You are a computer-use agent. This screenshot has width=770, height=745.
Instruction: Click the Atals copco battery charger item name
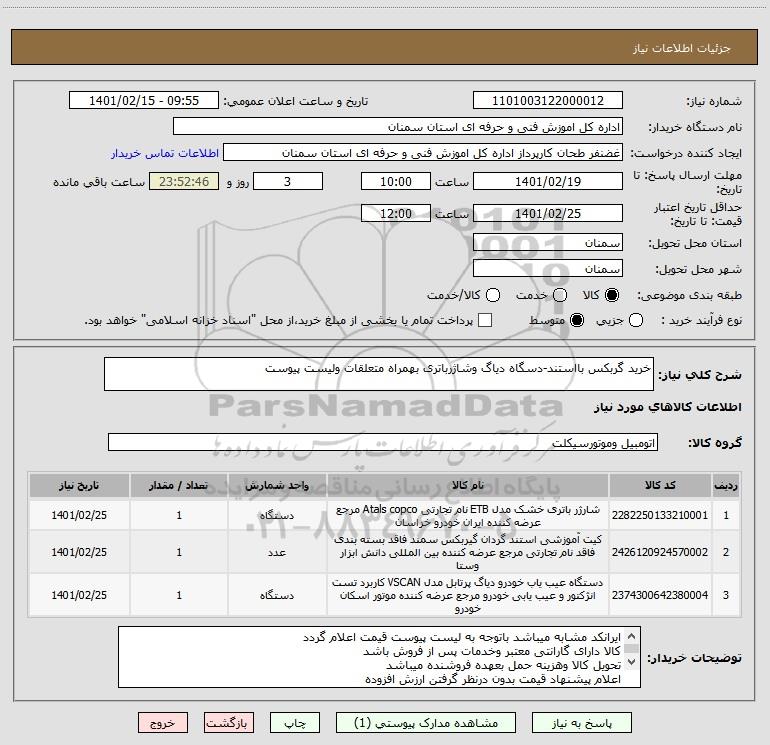point(468,516)
